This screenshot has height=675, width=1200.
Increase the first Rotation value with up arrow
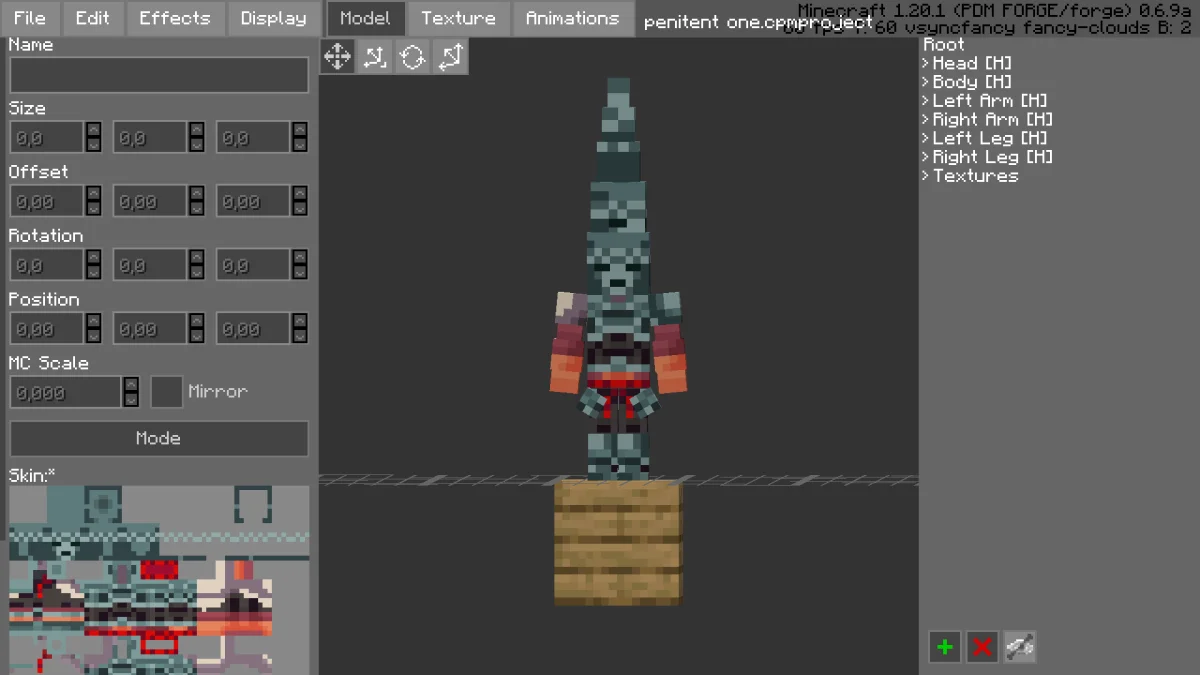point(93,257)
